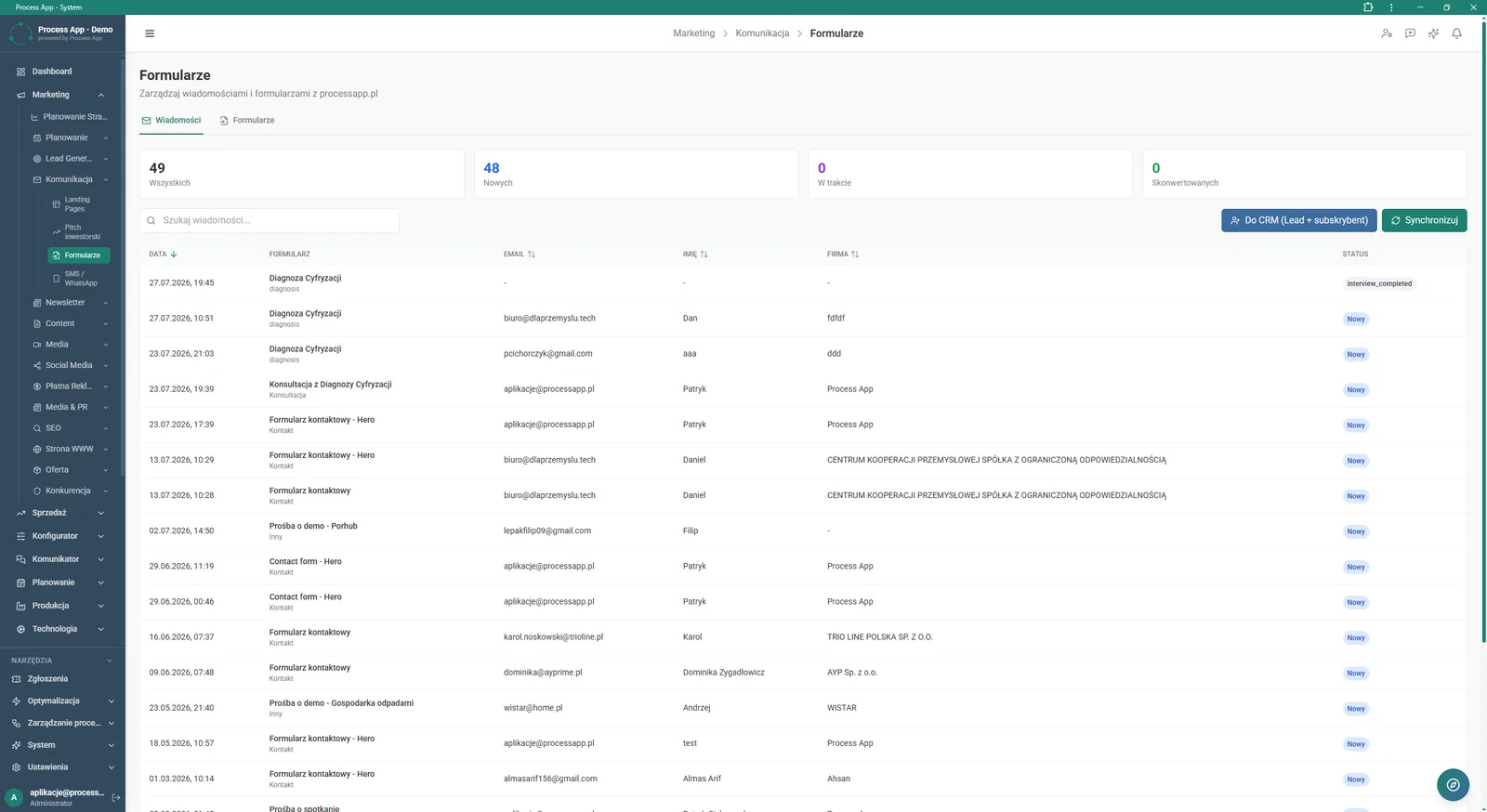Sort by DATA column arrow icon
The image size is (1487, 812).
174,255
